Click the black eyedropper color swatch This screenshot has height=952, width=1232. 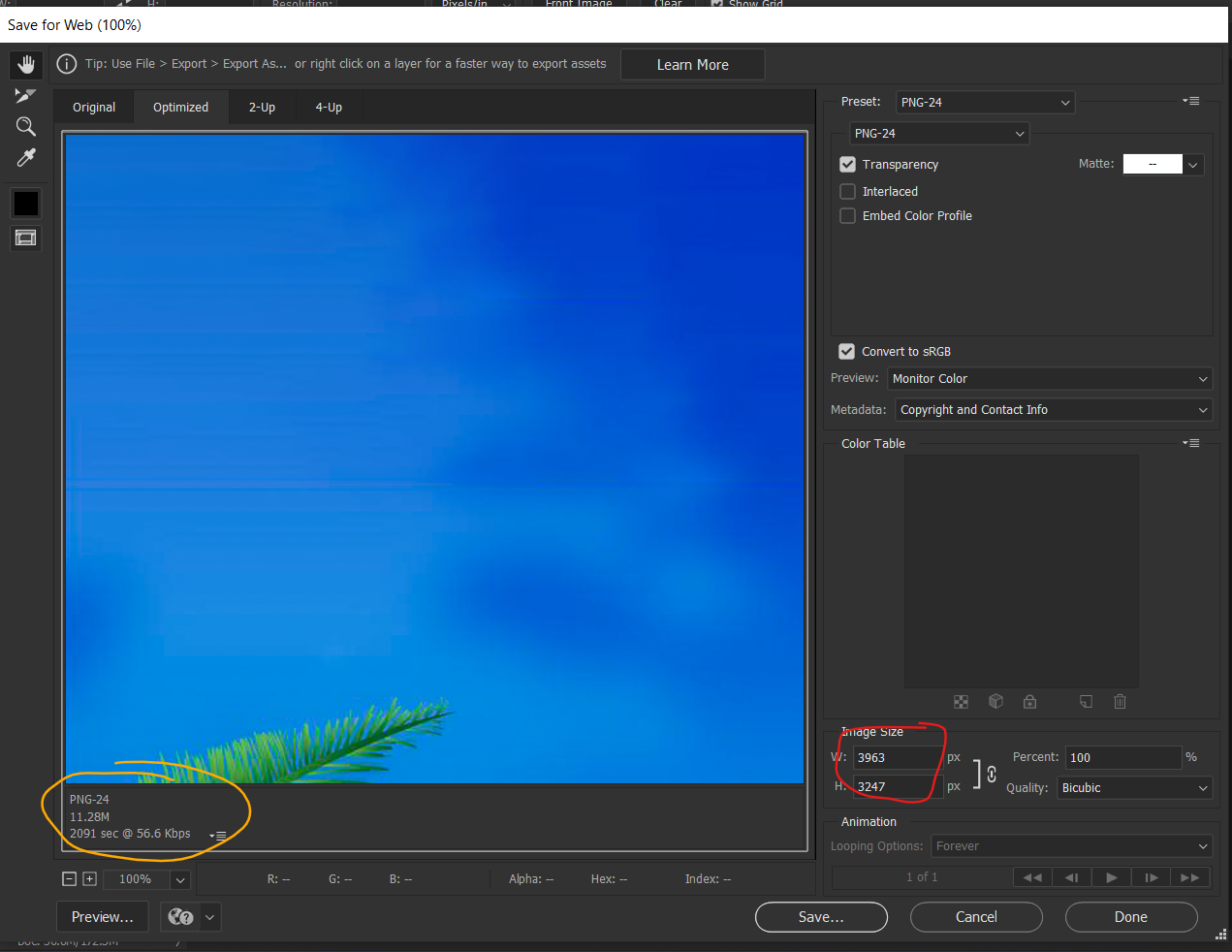[x=26, y=204]
